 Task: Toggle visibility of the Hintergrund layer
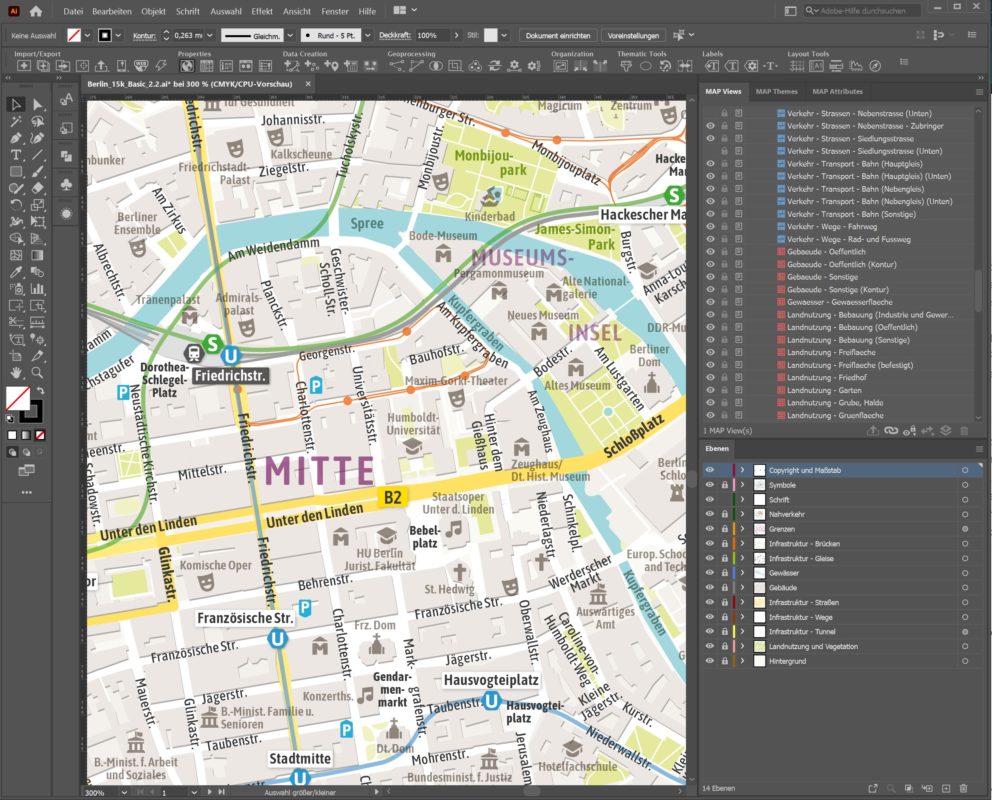tap(711, 660)
